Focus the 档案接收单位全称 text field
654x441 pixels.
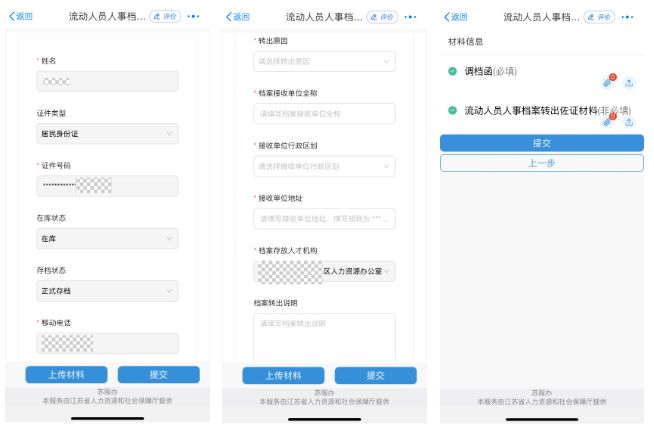[x=325, y=113]
